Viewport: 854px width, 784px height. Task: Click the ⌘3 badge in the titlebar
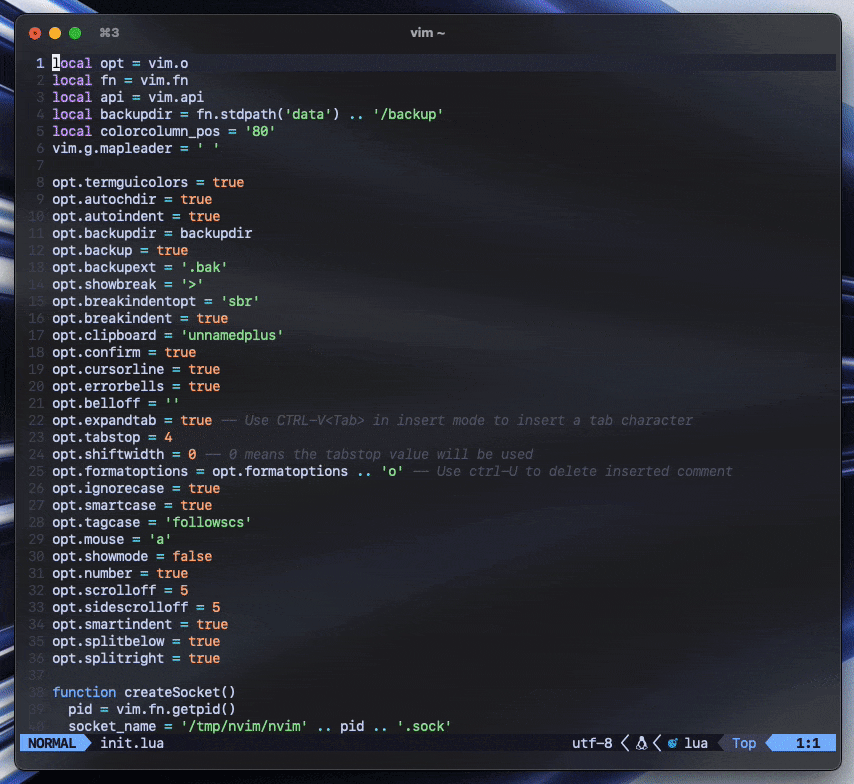[x=109, y=32]
